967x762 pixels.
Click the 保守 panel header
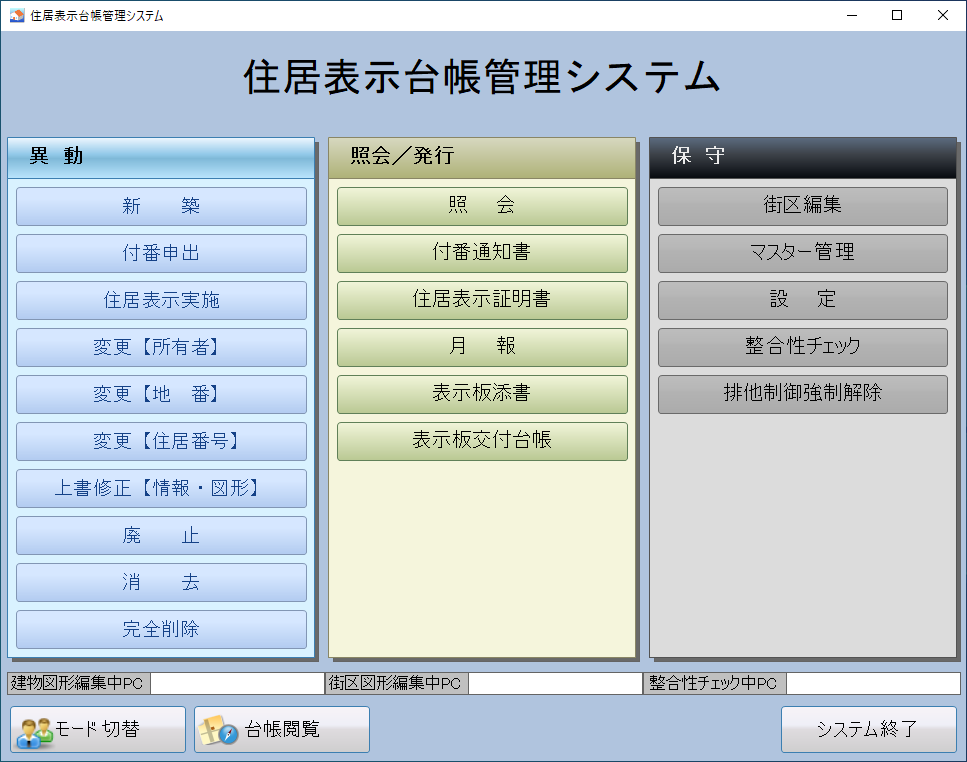(x=803, y=158)
